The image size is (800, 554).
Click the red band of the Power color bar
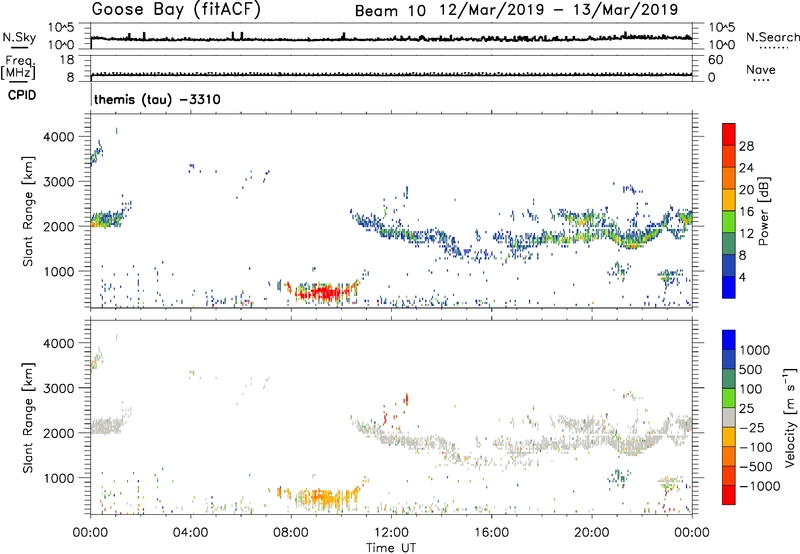pos(729,134)
